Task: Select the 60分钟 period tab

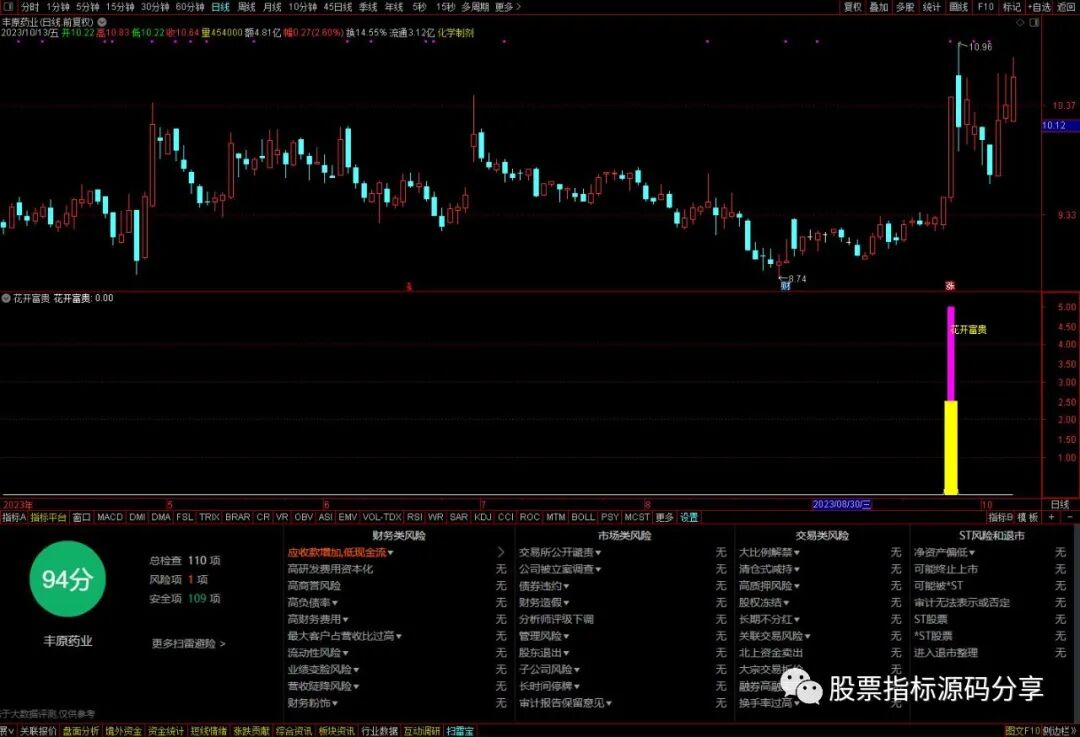Action: (189, 7)
